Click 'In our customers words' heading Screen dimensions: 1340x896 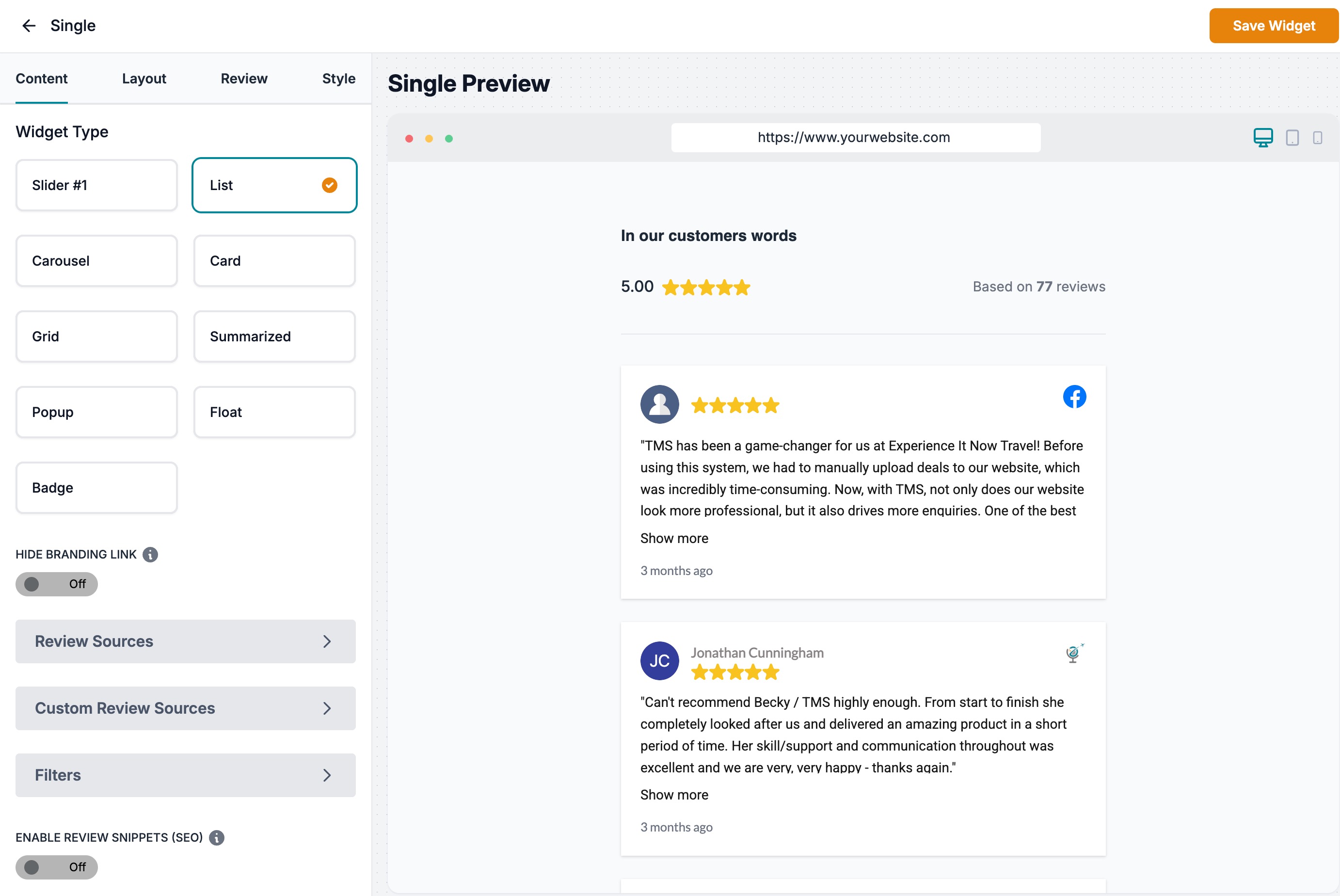pyautogui.click(x=709, y=236)
